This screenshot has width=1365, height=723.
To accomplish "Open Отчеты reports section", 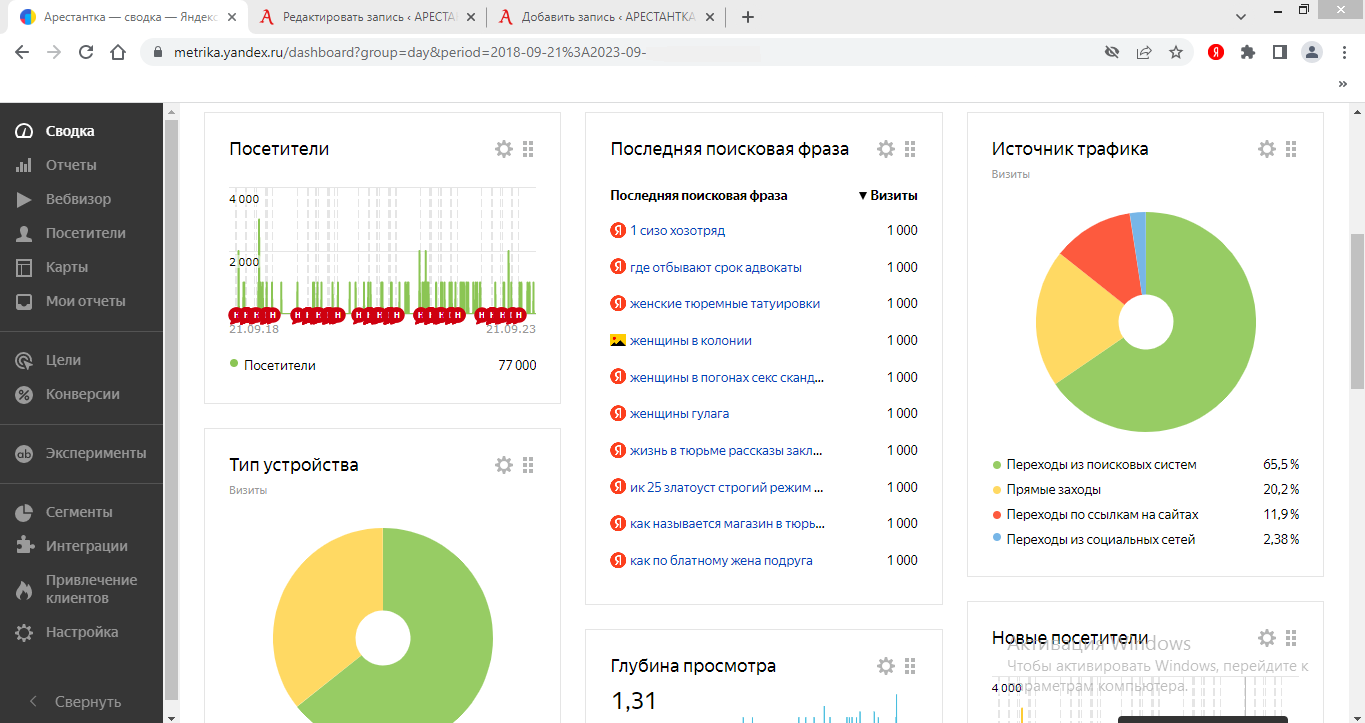I will (70, 165).
